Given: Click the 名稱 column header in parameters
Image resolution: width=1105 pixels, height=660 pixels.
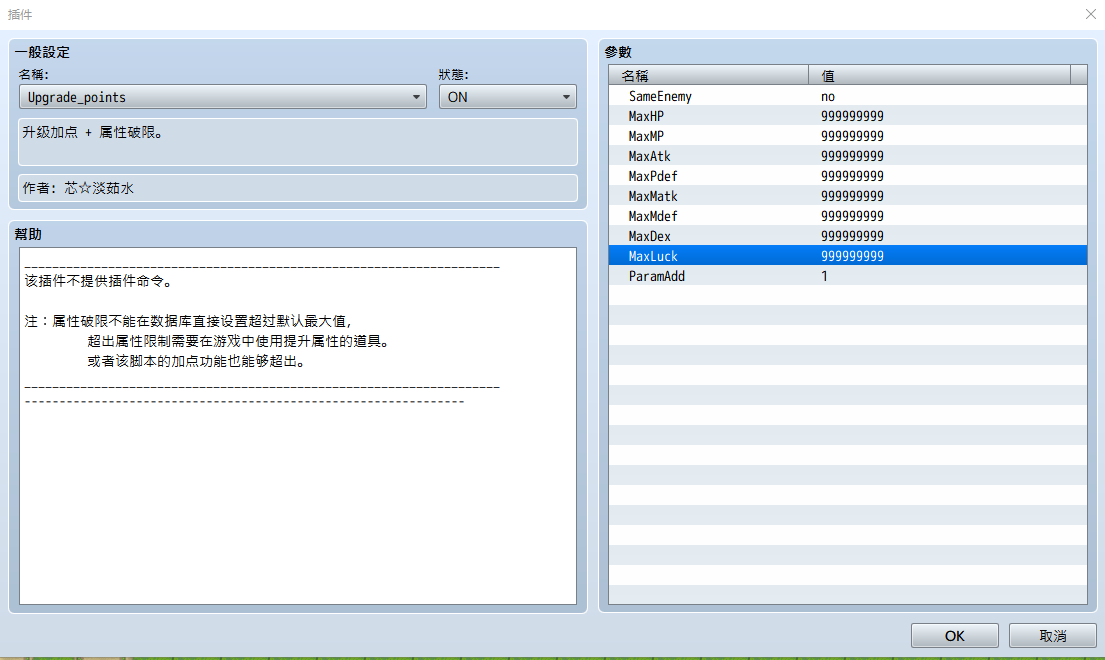Looking at the screenshot, I should [708, 75].
